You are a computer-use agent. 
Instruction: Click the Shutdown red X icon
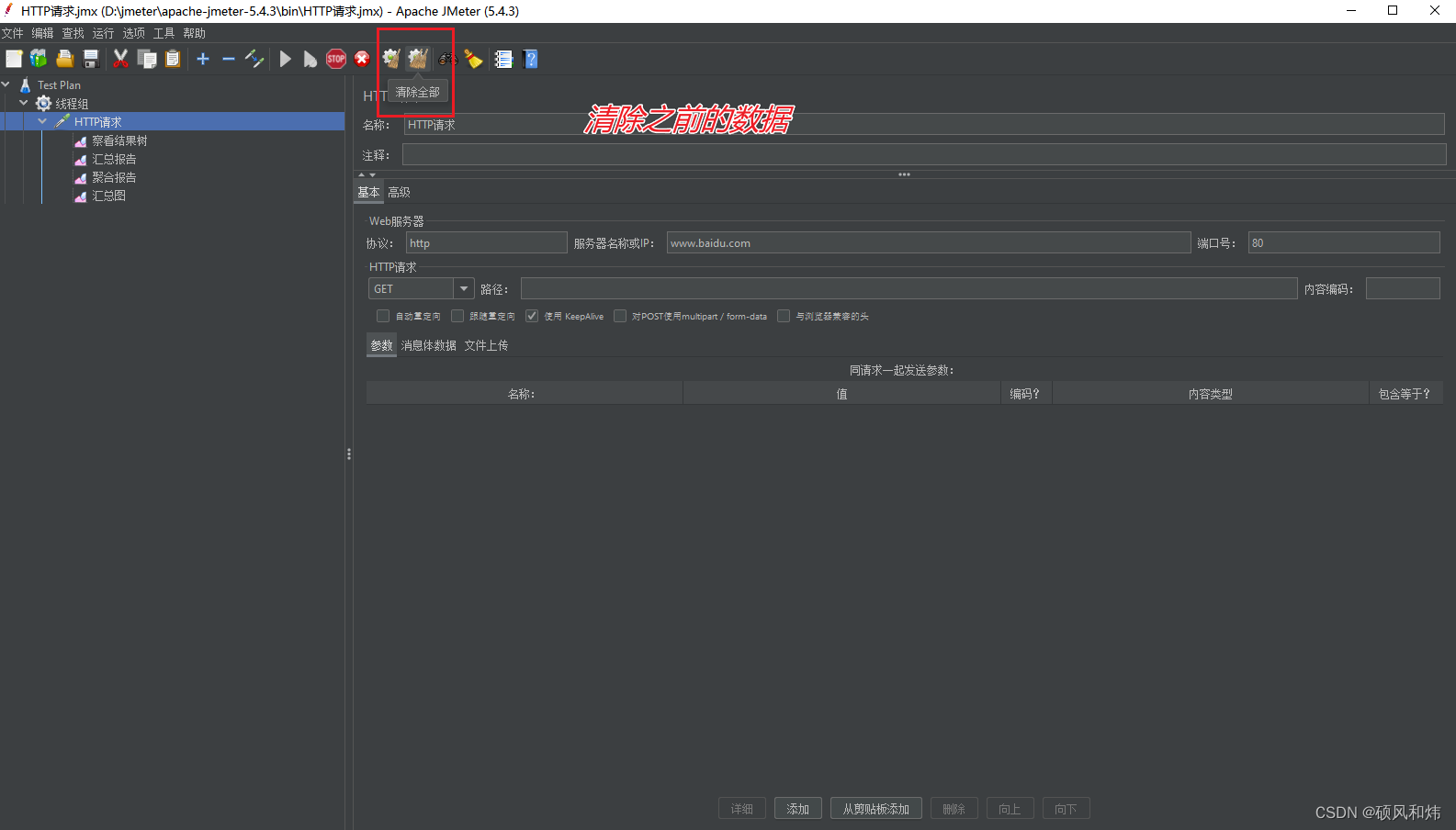[x=362, y=59]
